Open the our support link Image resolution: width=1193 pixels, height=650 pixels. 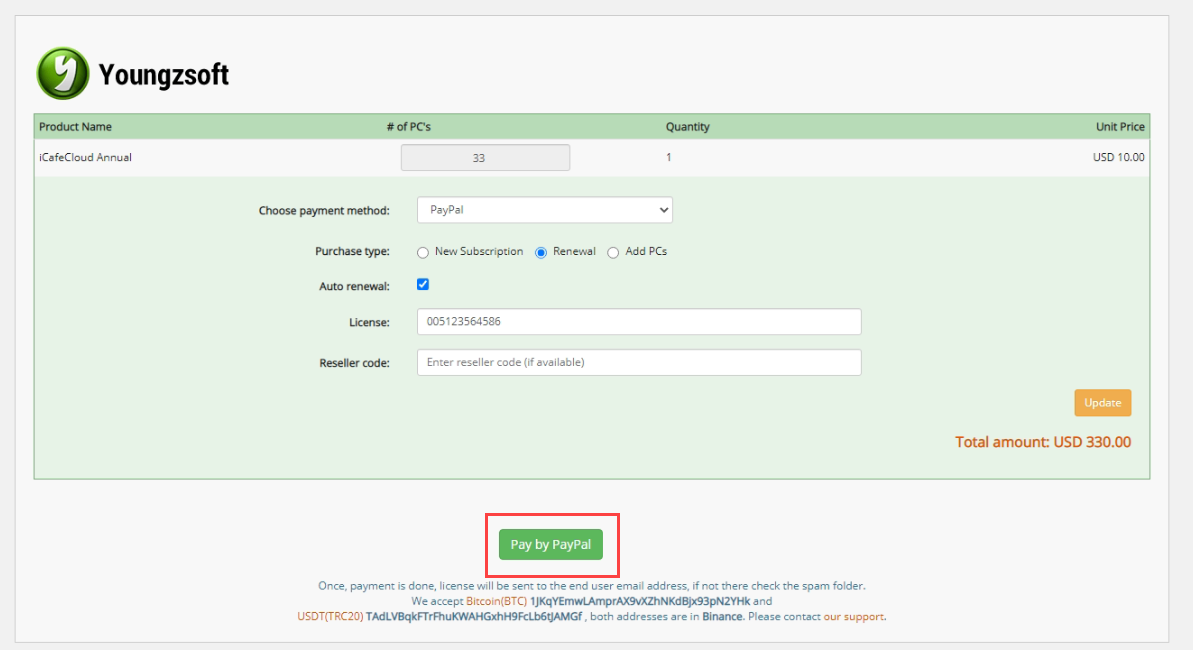coord(854,617)
